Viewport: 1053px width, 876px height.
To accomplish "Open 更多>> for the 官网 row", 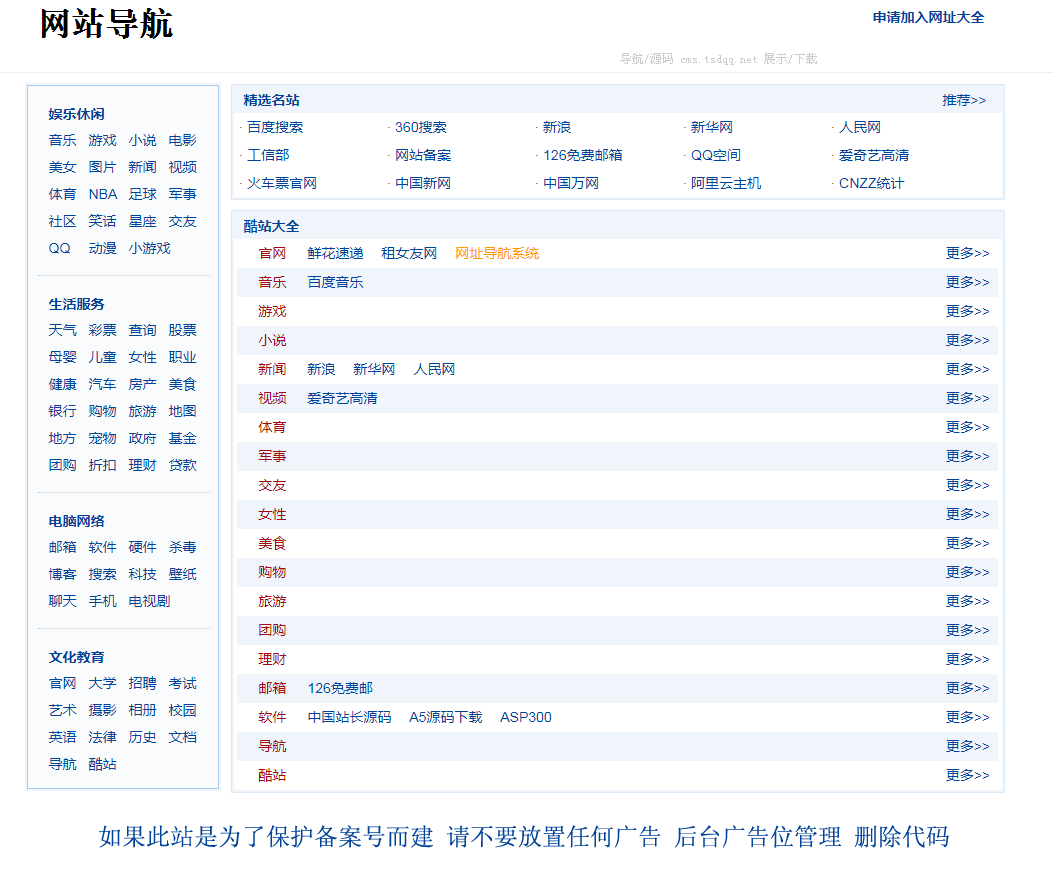I will coord(967,253).
